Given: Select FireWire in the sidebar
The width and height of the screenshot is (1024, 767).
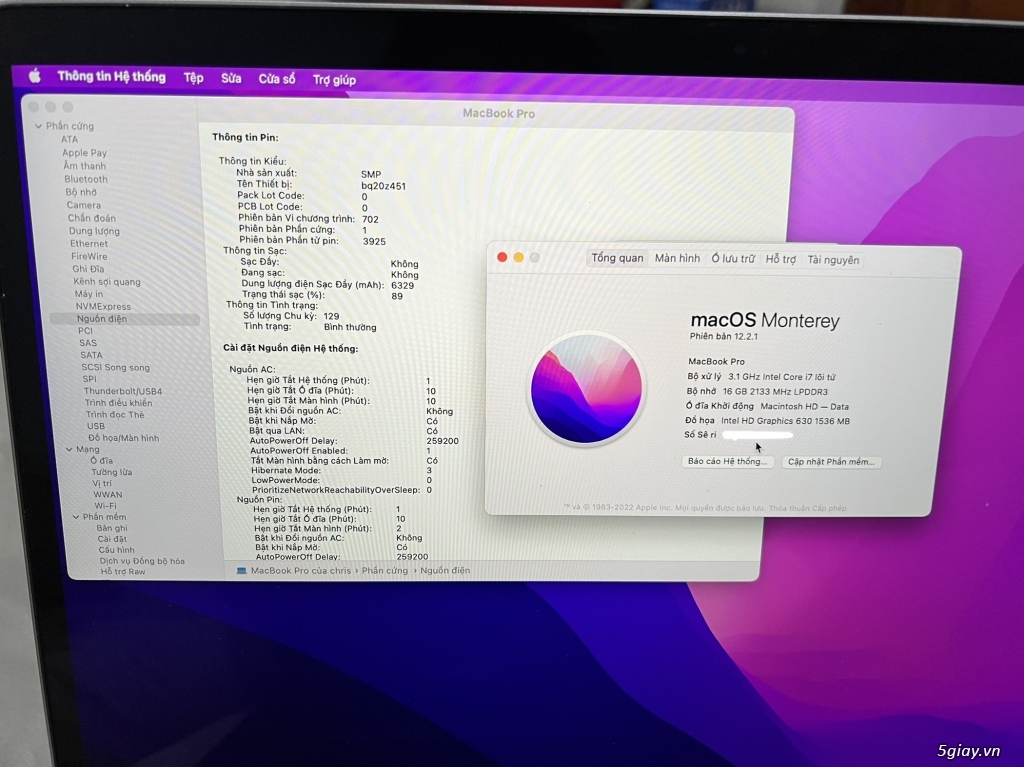Looking at the screenshot, I should [89, 257].
